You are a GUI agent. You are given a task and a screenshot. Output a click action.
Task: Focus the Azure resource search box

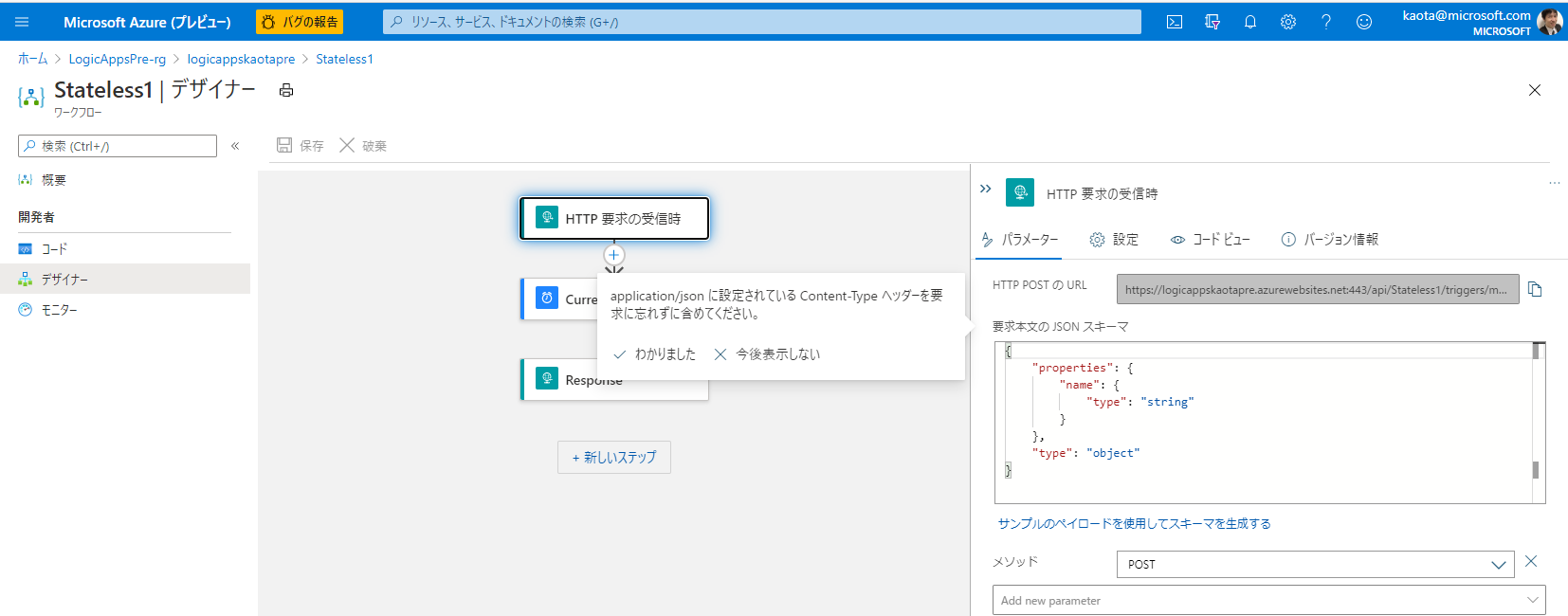coord(762,22)
